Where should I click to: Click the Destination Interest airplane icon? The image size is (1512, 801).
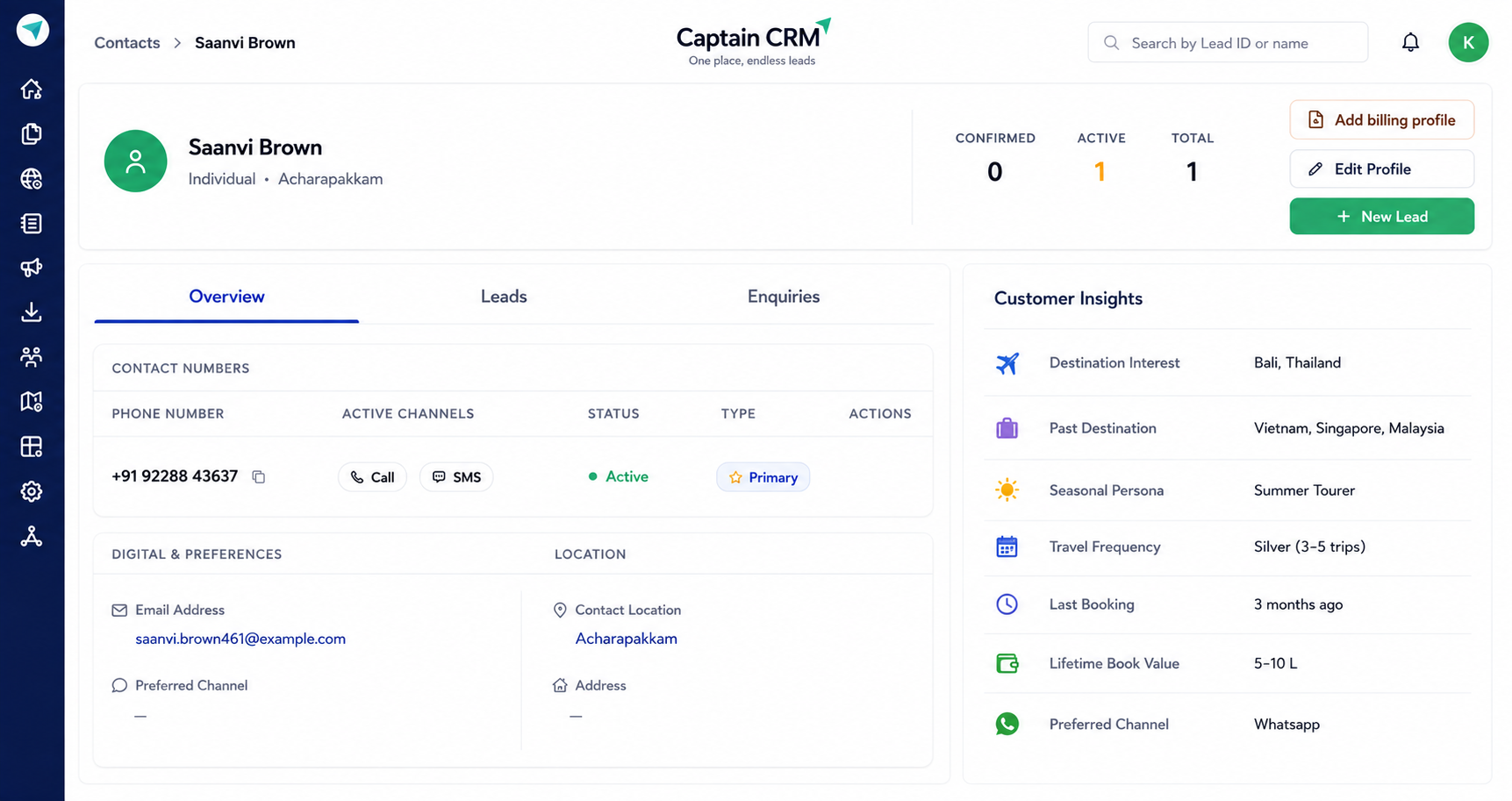pyautogui.click(x=1007, y=362)
